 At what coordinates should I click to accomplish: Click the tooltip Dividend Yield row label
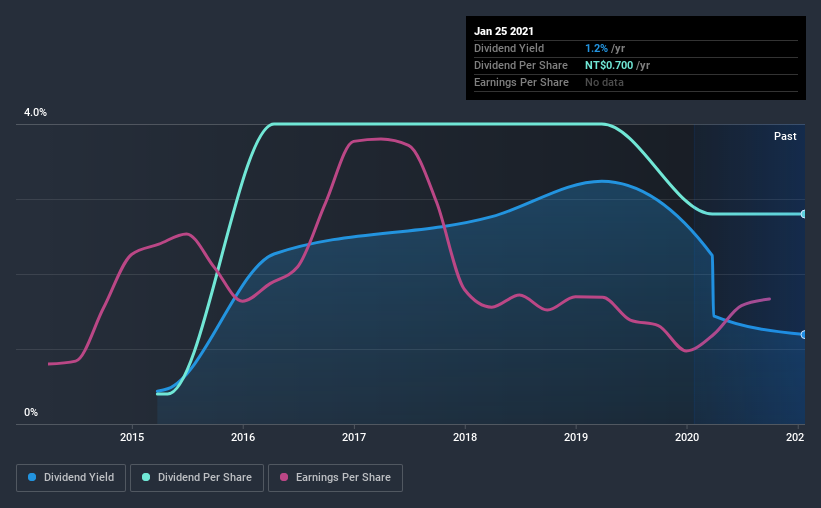[x=509, y=48]
